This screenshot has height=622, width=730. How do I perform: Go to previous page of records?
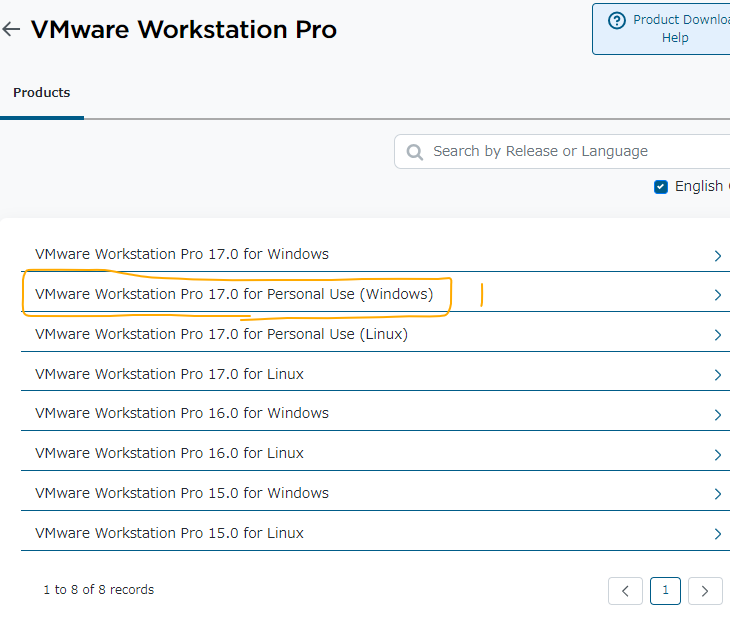pos(625,591)
